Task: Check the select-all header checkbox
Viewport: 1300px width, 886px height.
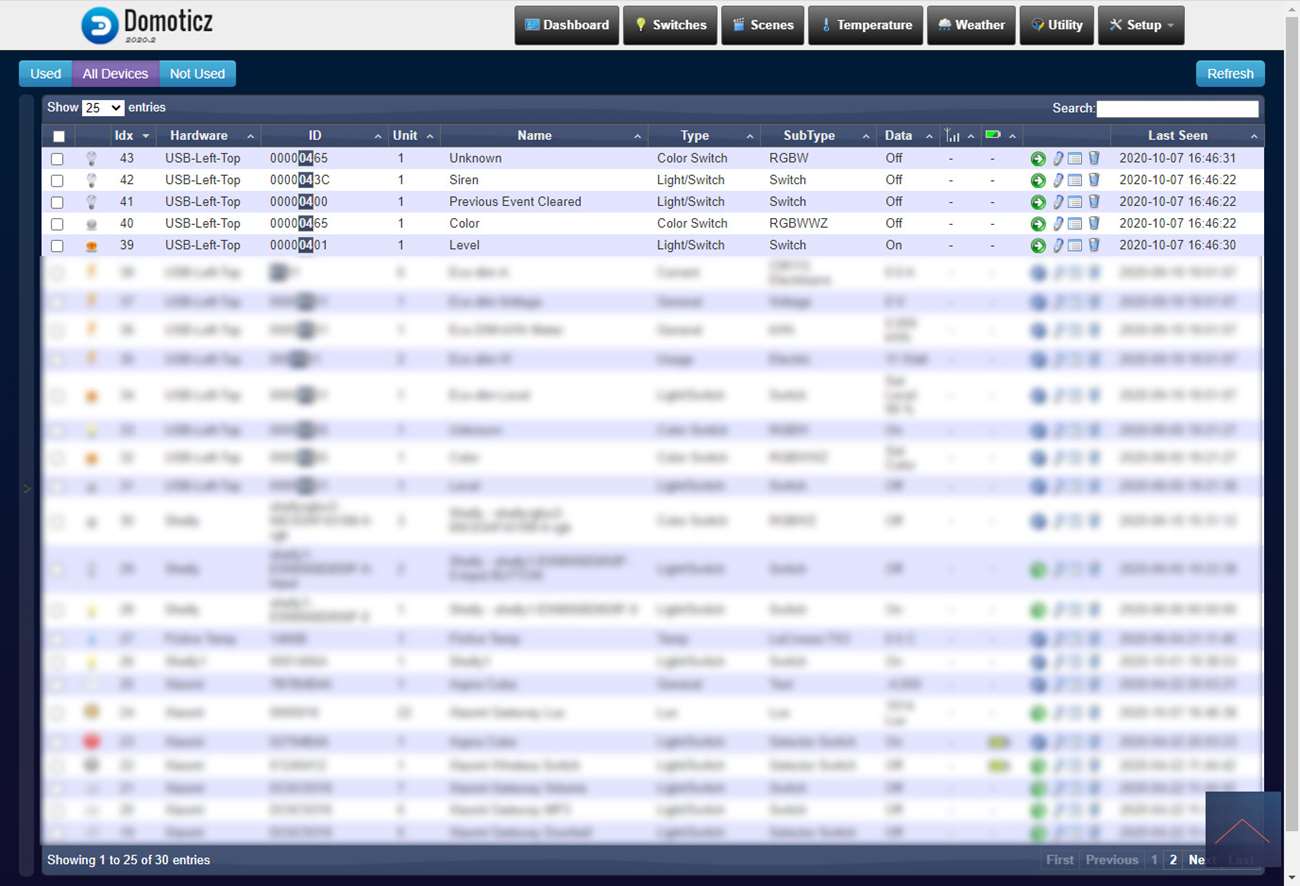Action: tap(59, 136)
